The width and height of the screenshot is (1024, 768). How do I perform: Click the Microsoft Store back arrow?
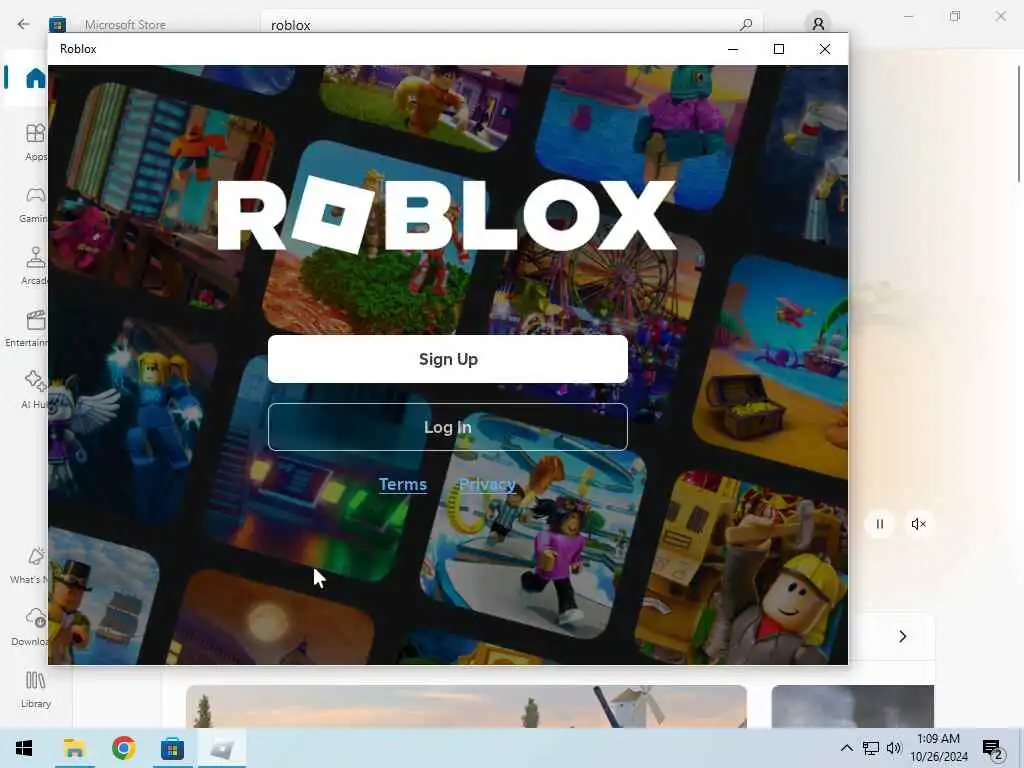pyautogui.click(x=24, y=24)
